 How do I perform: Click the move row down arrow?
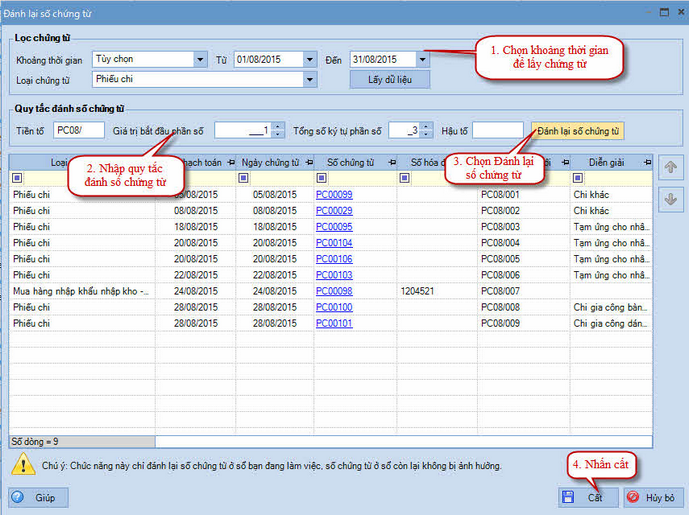(x=671, y=199)
